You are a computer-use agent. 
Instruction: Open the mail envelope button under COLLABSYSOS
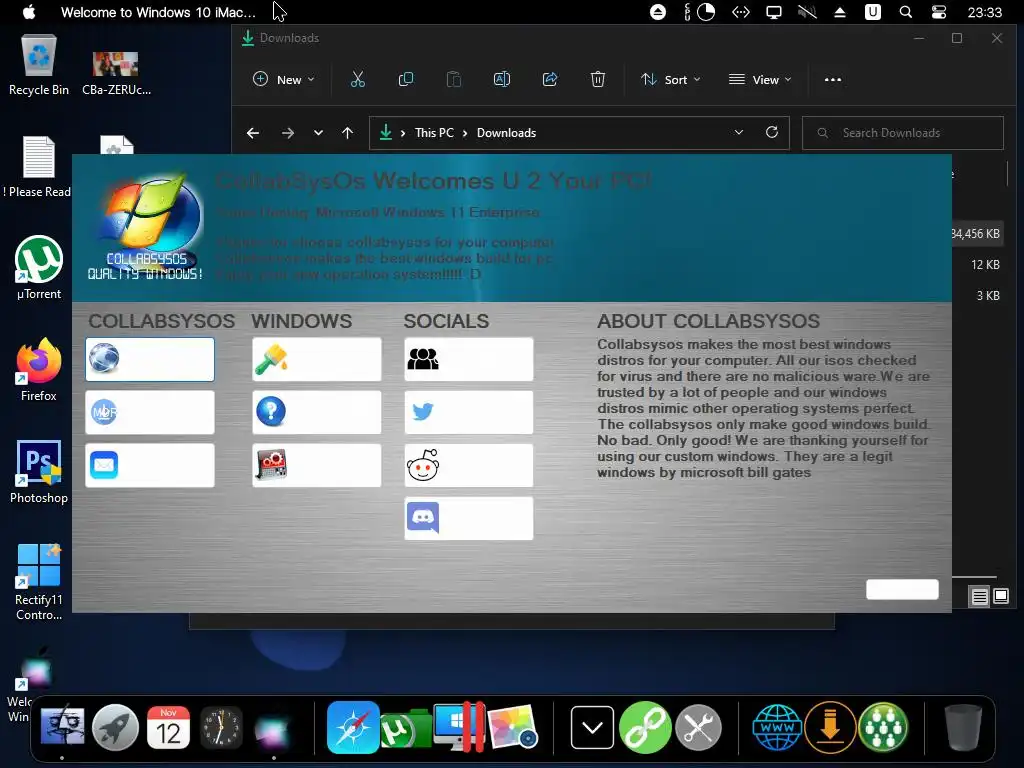[x=150, y=465]
